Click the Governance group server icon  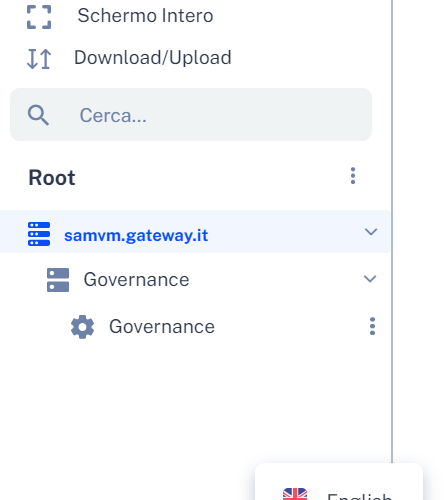click(58, 280)
